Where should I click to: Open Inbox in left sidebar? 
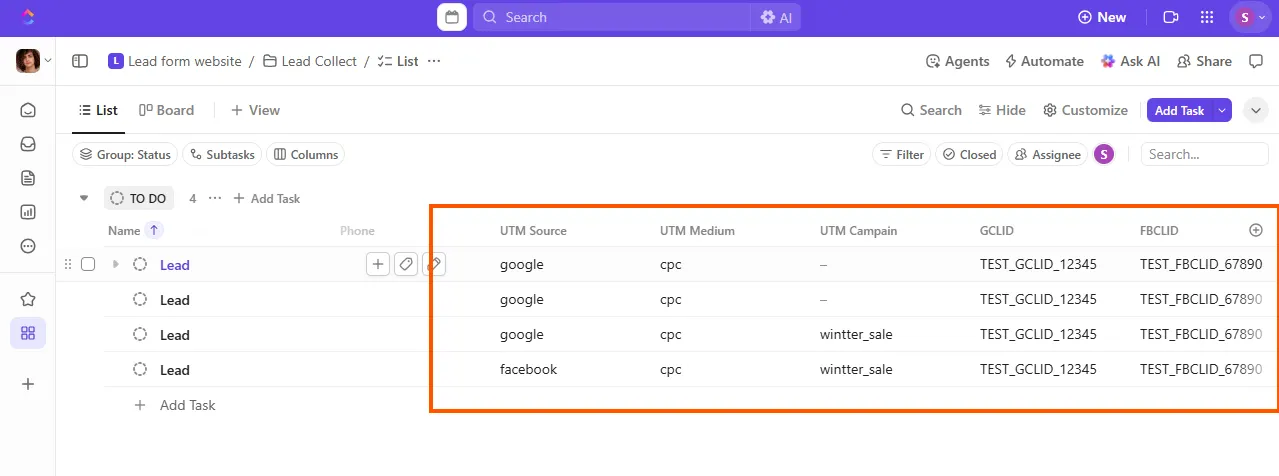28,144
